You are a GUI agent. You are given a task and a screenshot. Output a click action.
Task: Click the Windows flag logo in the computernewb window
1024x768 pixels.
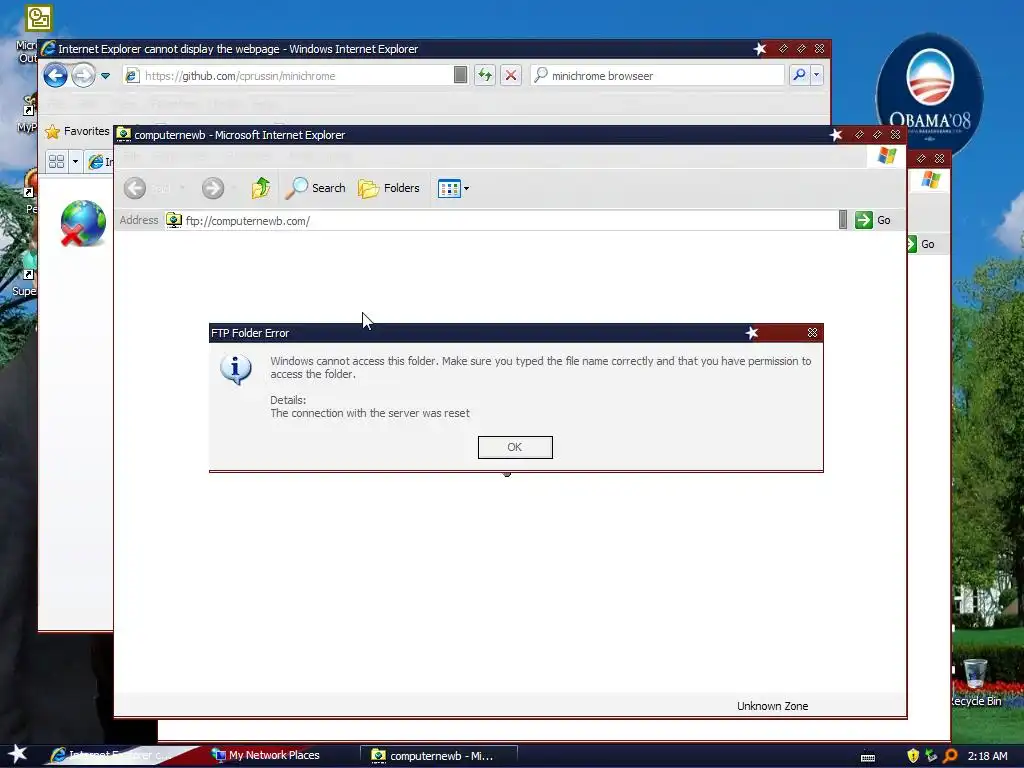click(887, 155)
